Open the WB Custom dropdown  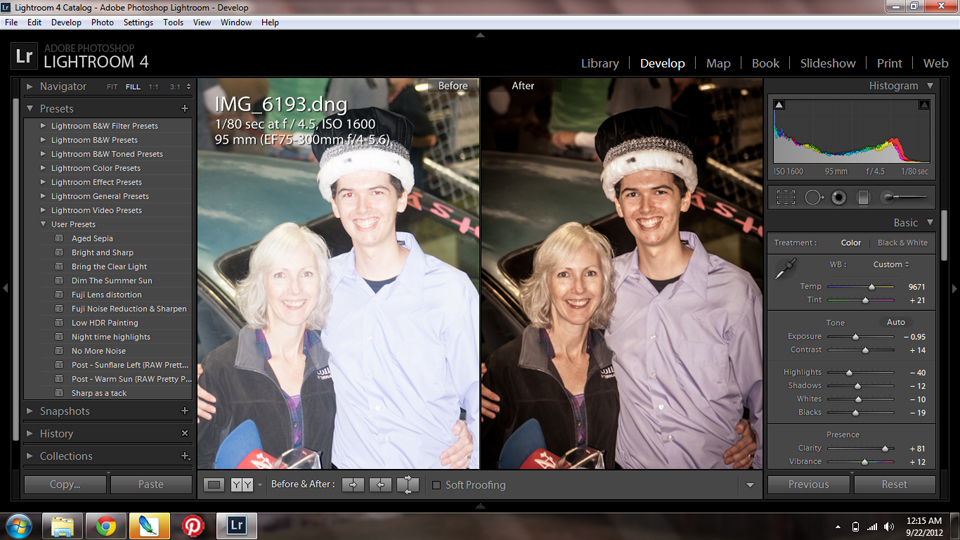click(x=890, y=265)
